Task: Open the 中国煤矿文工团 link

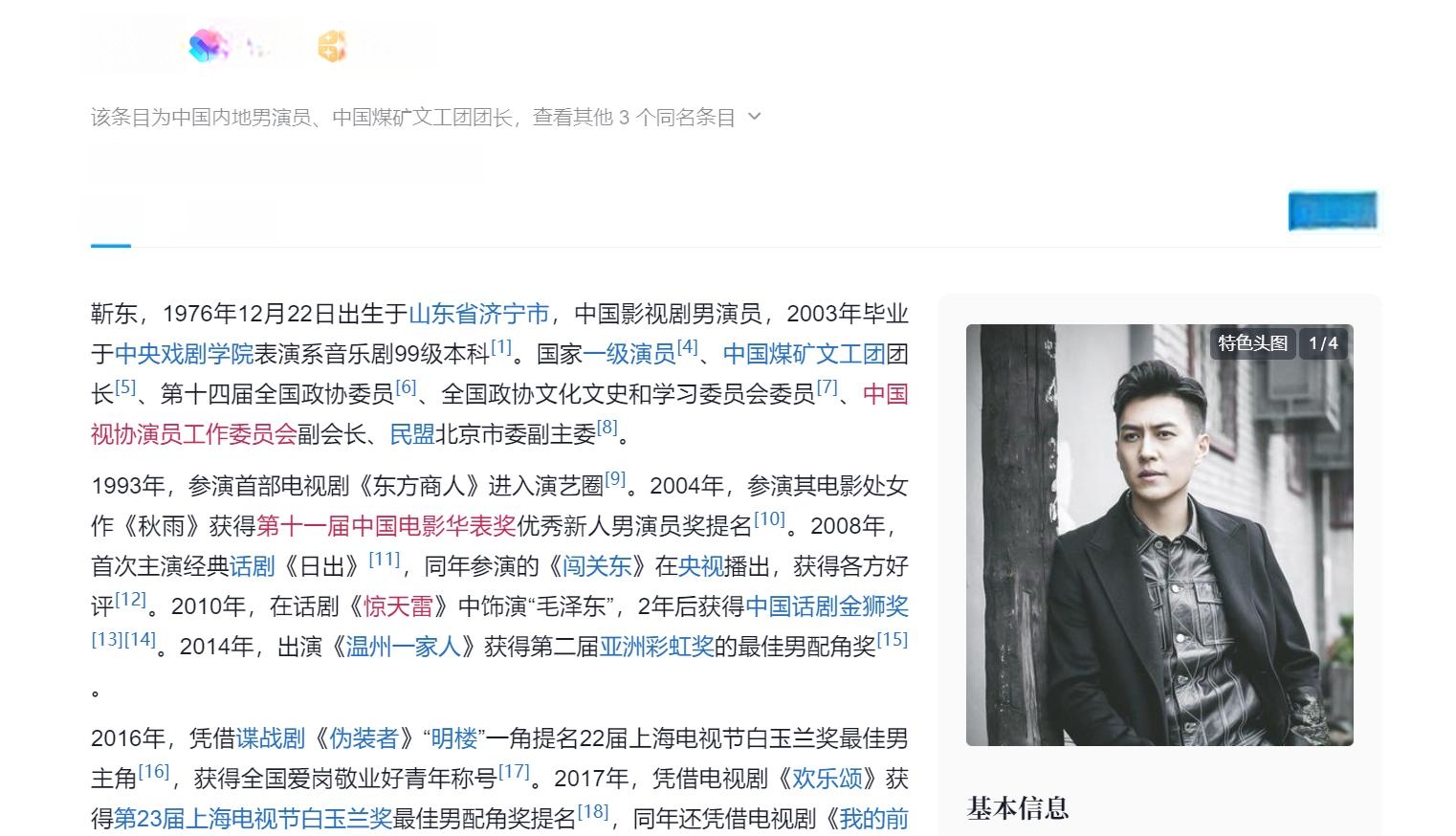Action: pos(804,354)
